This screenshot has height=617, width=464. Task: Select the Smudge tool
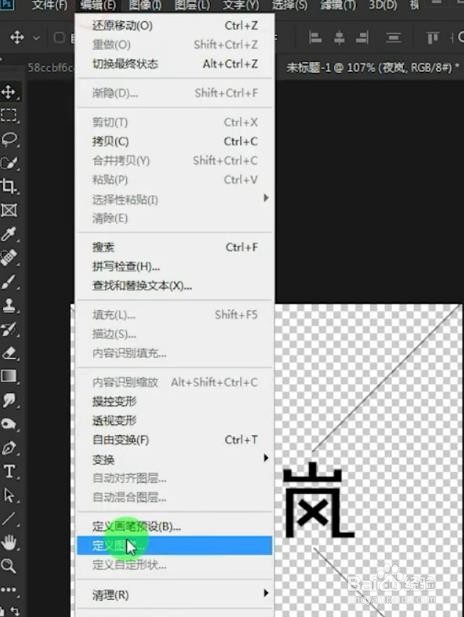[9, 401]
